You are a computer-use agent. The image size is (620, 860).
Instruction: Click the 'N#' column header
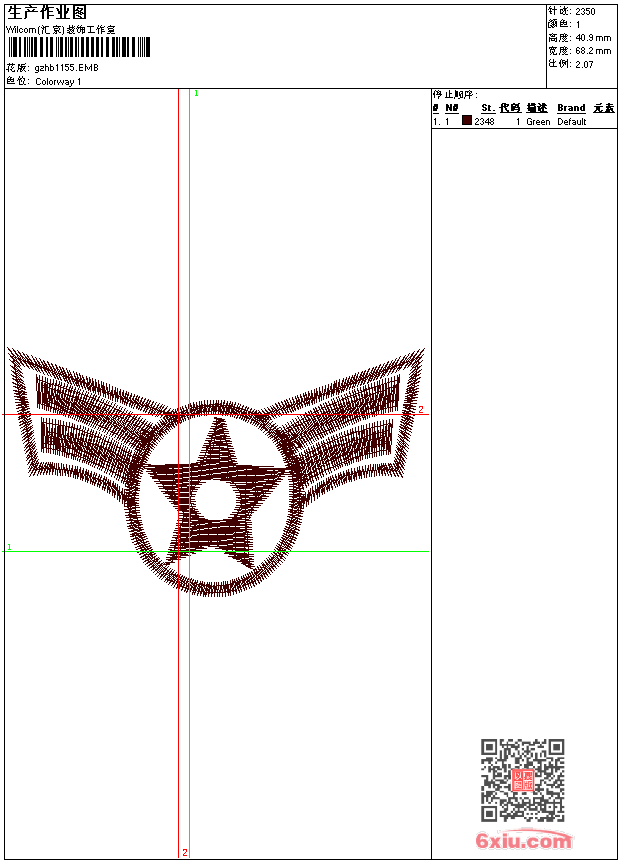click(x=452, y=108)
